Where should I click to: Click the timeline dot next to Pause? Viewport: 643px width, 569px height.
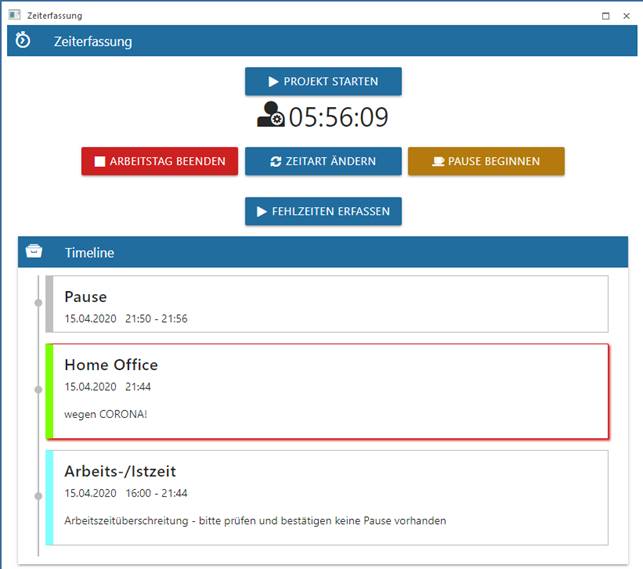tap(38, 302)
